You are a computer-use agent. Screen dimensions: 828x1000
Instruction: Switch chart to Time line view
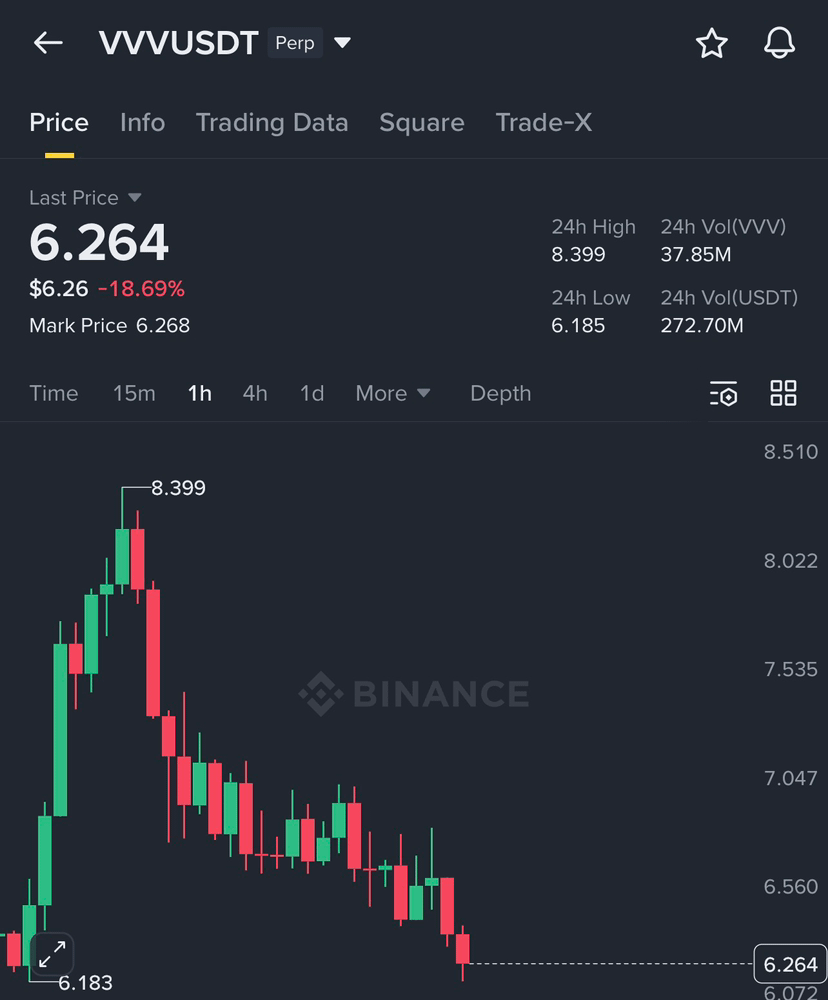(54, 393)
